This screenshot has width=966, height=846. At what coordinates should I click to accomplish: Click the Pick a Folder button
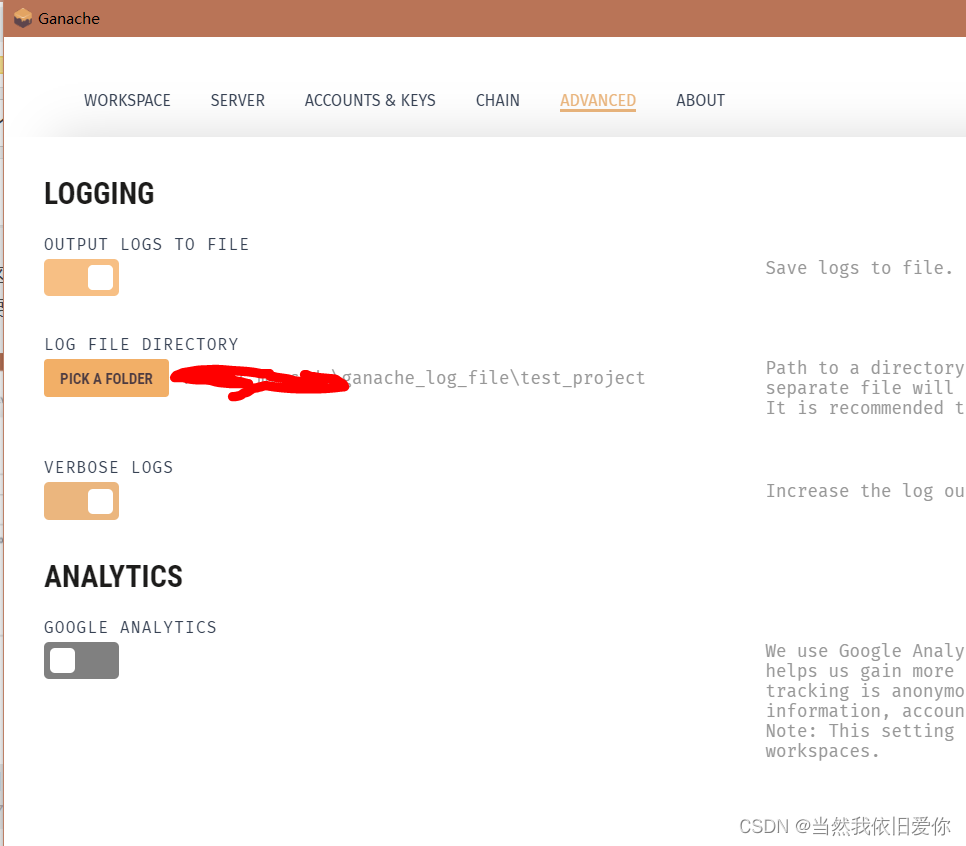click(x=106, y=378)
